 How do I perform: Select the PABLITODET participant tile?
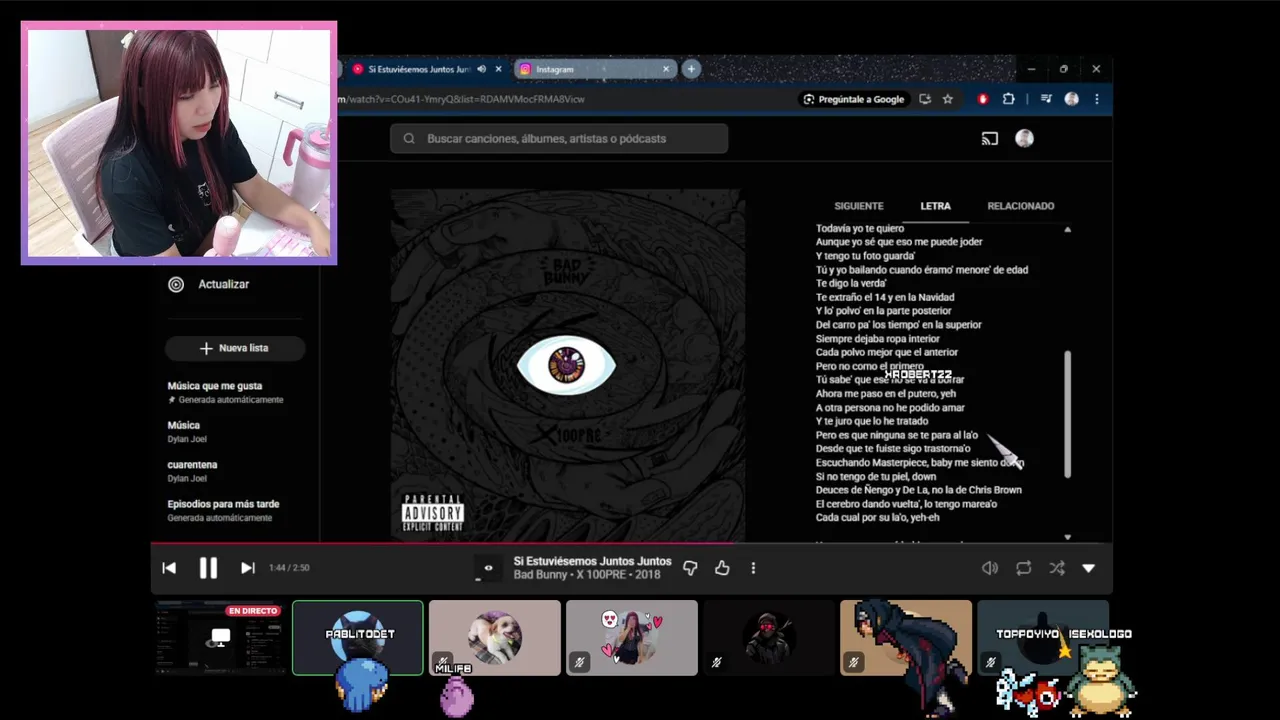(358, 637)
